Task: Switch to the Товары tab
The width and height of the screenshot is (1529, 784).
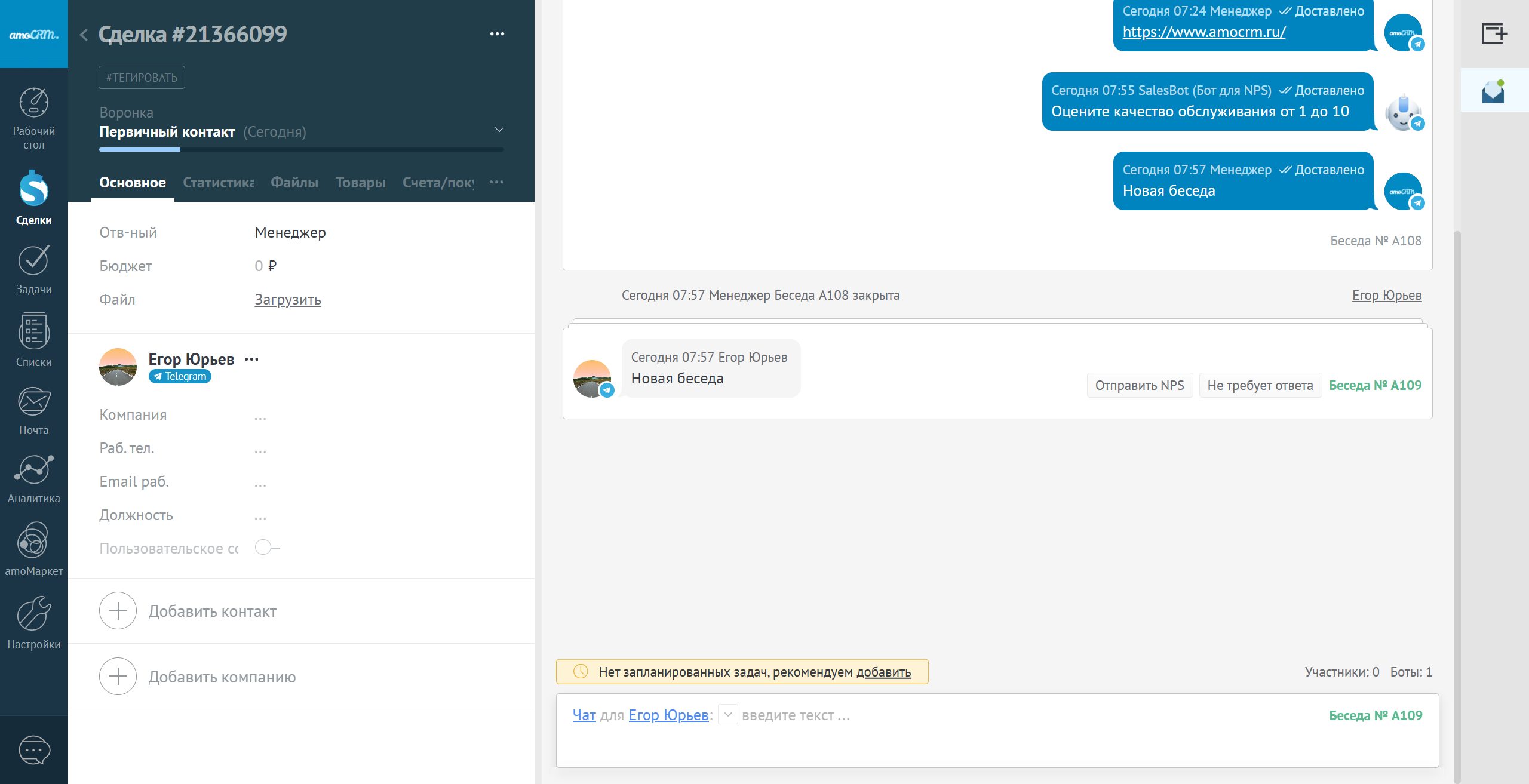Action: (360, 183)
